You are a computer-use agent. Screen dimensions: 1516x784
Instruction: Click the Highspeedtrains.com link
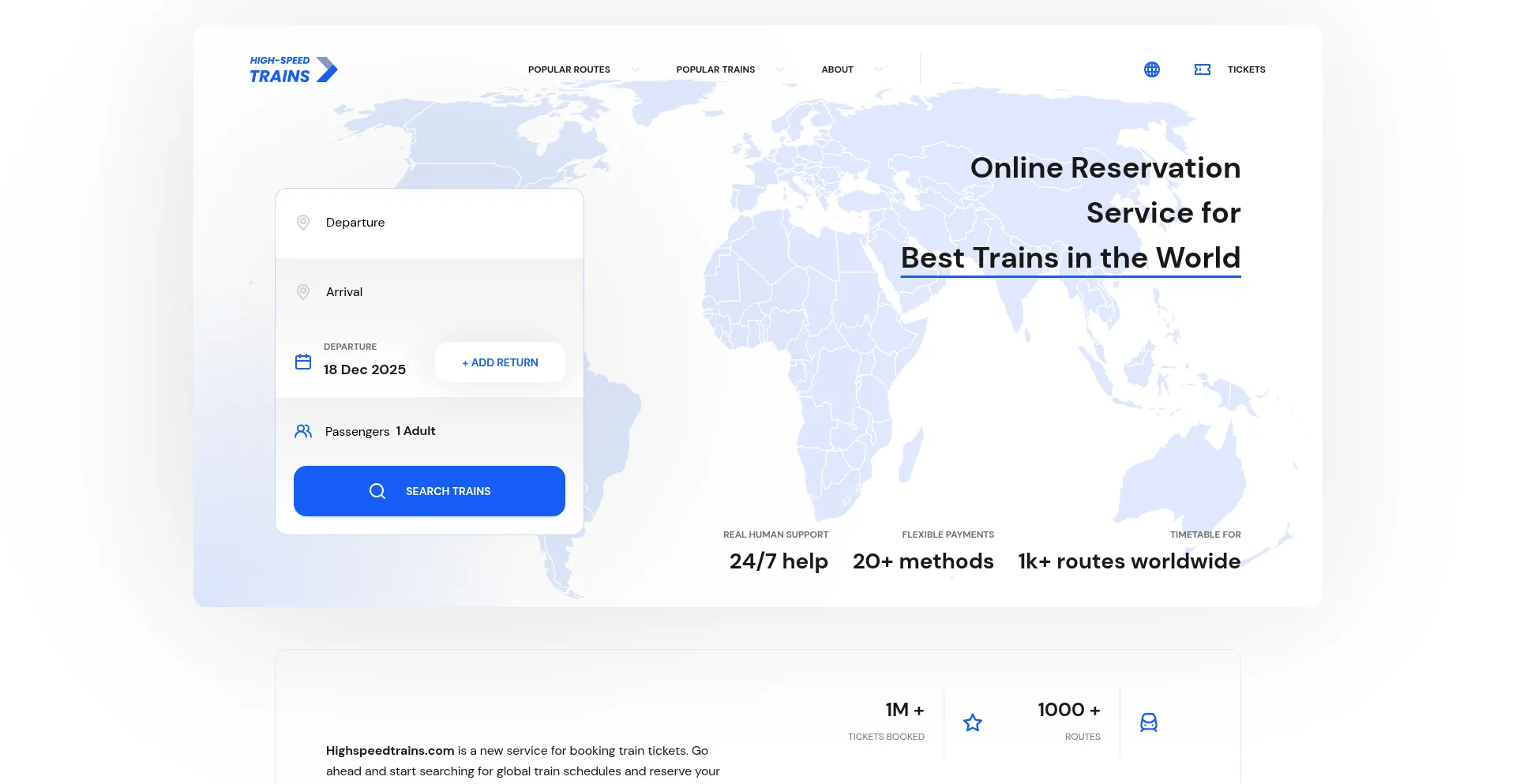[x=389, y=751]
